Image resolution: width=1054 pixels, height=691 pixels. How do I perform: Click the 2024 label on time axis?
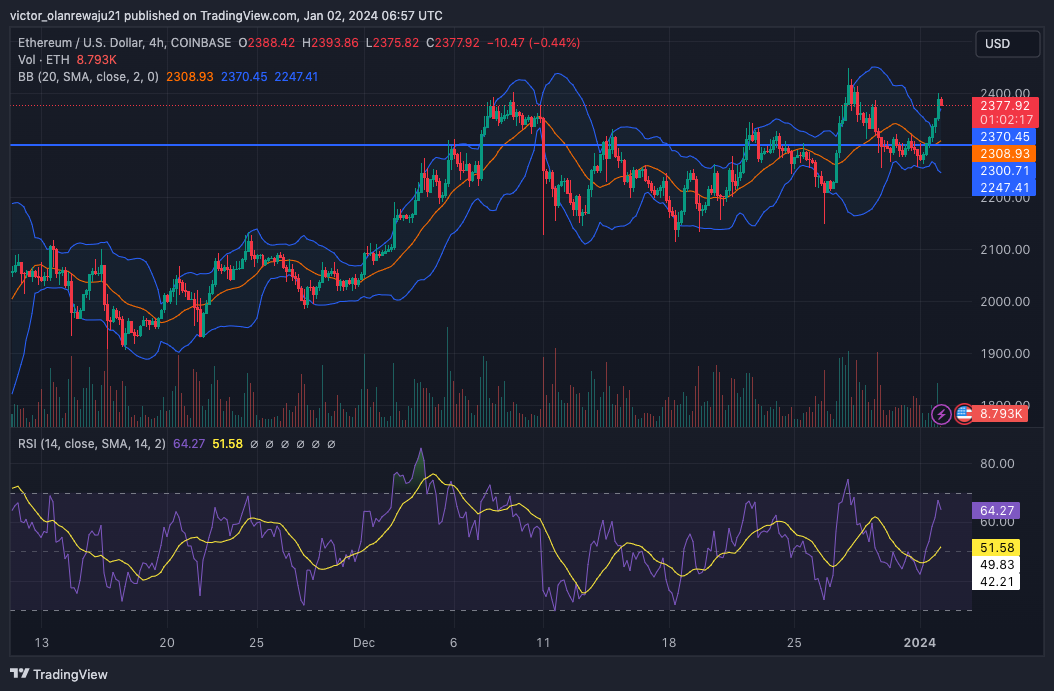point(920,643)
